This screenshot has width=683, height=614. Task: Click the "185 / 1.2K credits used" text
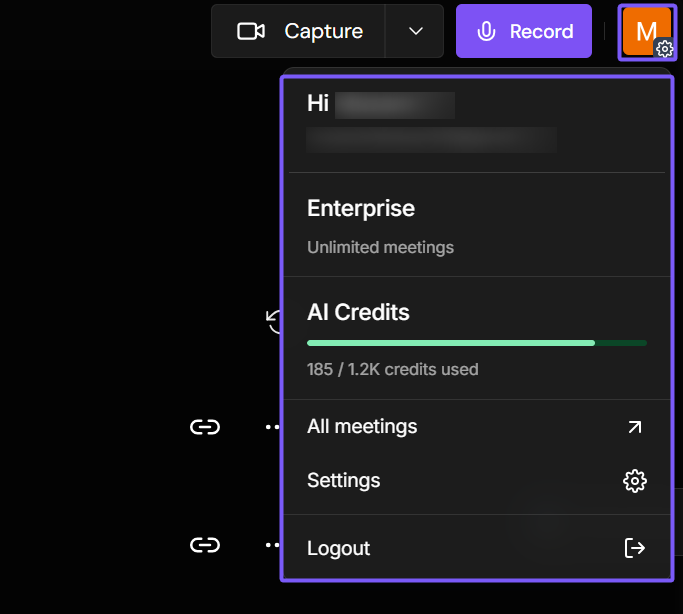(x=393, y=369)
